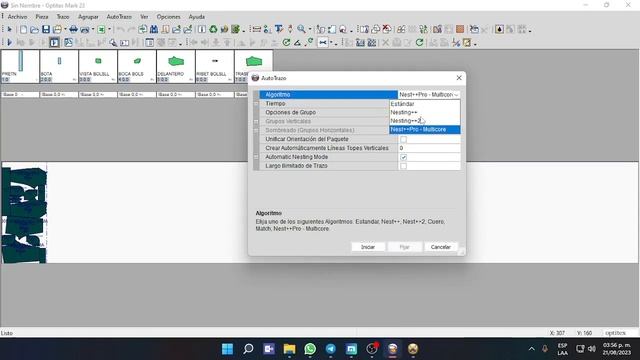
Task: Open the Agrupar menu
Action: 88,17
